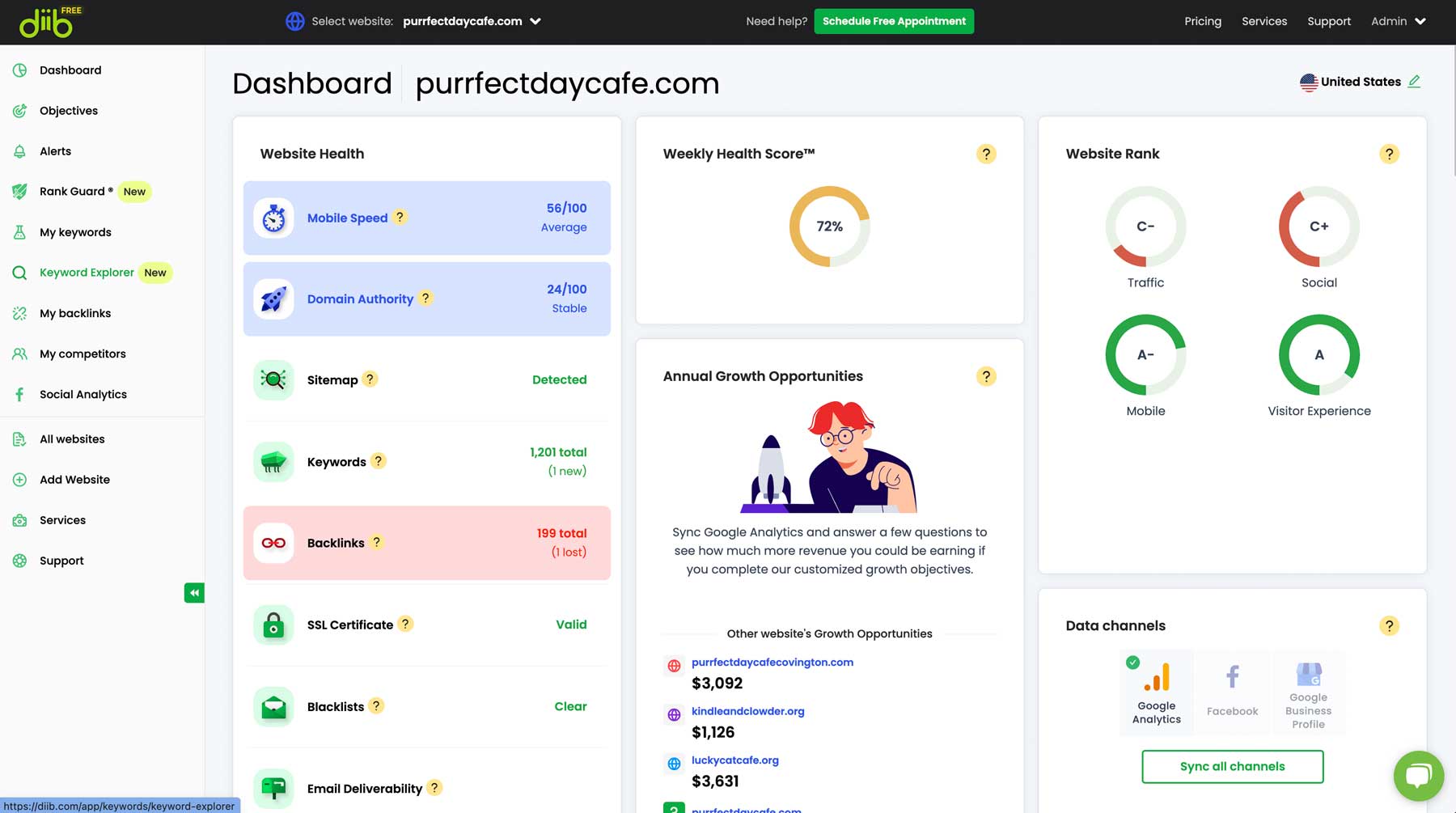
Task: Click the Rank Guard shield icon in sidebar
Action: tap(19, 191)
